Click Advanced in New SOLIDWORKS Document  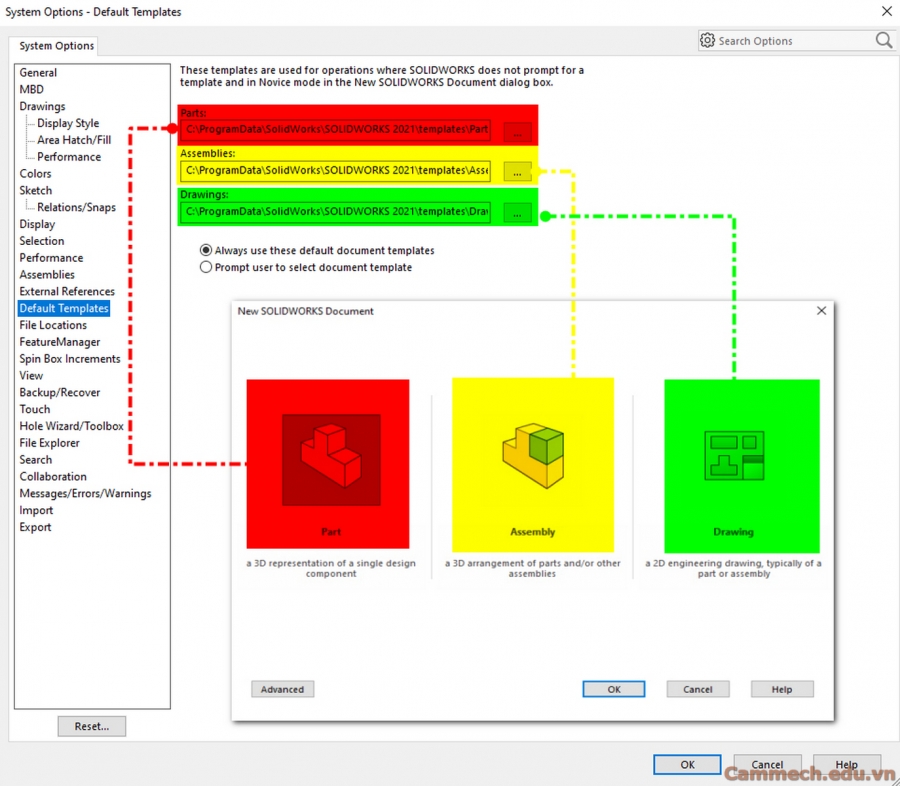pyautogui.click(x=282, y=689)
